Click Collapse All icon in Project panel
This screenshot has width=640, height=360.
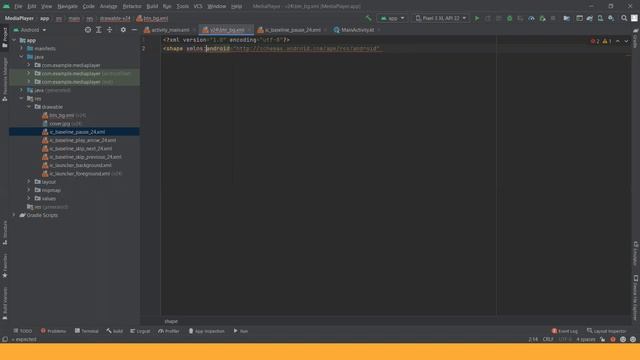tap(110, 30)
